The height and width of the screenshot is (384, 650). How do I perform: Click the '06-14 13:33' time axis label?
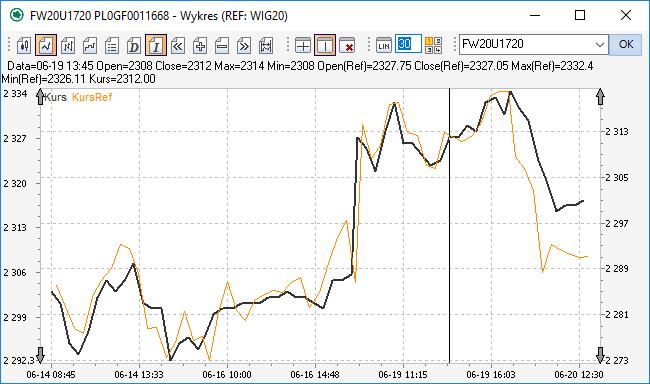pos(139,374)
